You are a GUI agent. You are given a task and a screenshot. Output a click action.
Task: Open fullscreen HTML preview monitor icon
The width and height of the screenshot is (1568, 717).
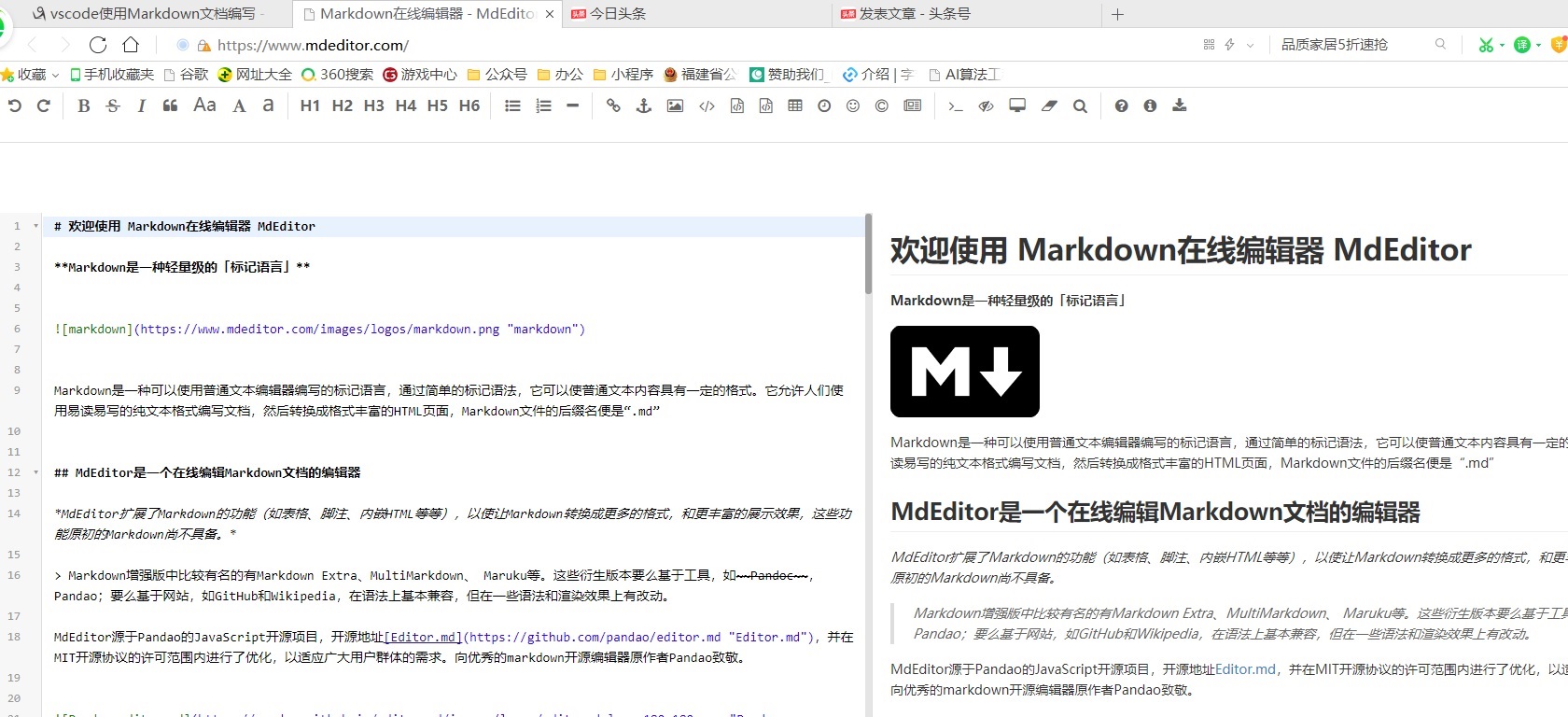click(x=1017, y=106)
